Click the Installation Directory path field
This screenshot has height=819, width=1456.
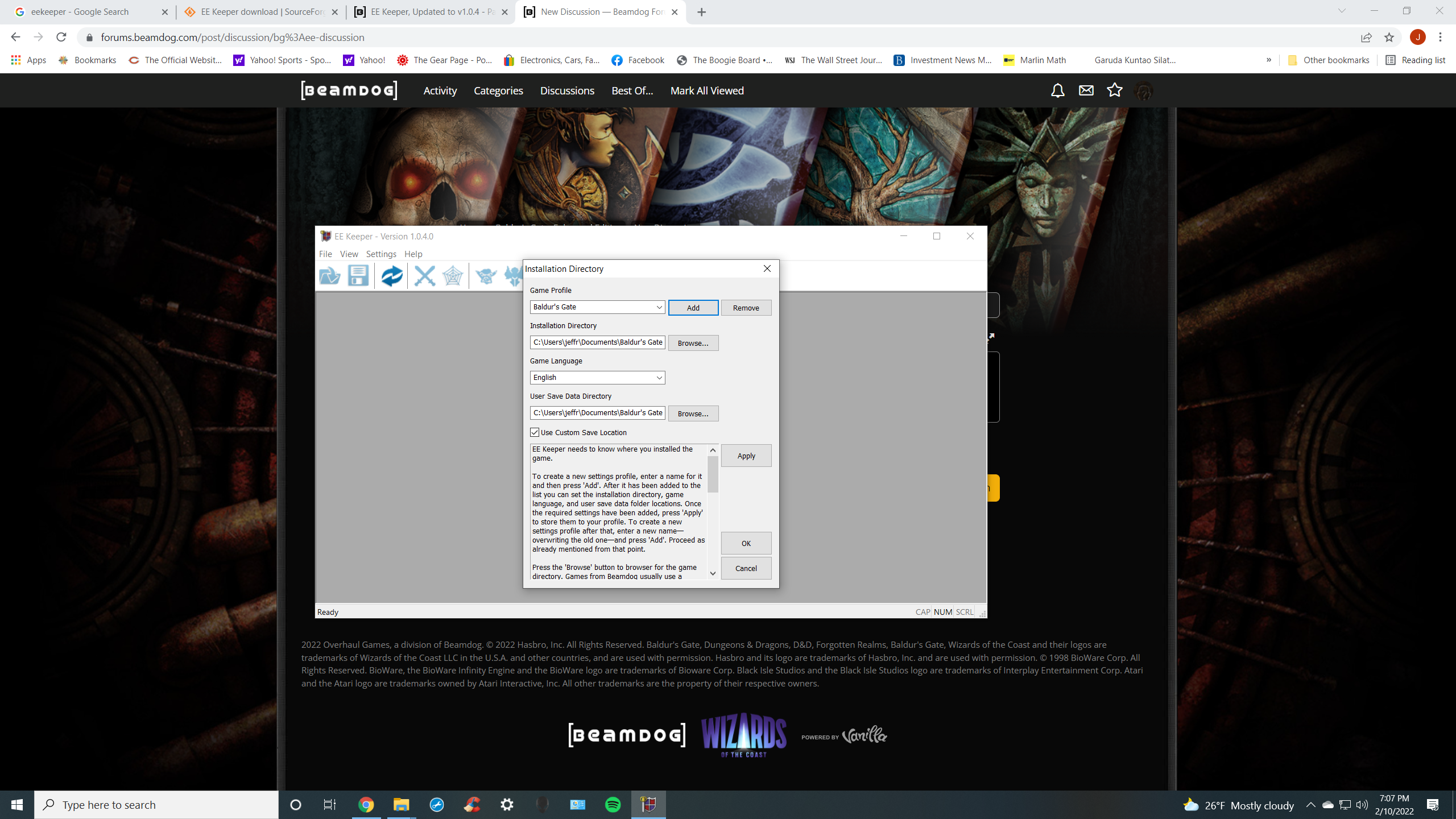pos(597,342)
